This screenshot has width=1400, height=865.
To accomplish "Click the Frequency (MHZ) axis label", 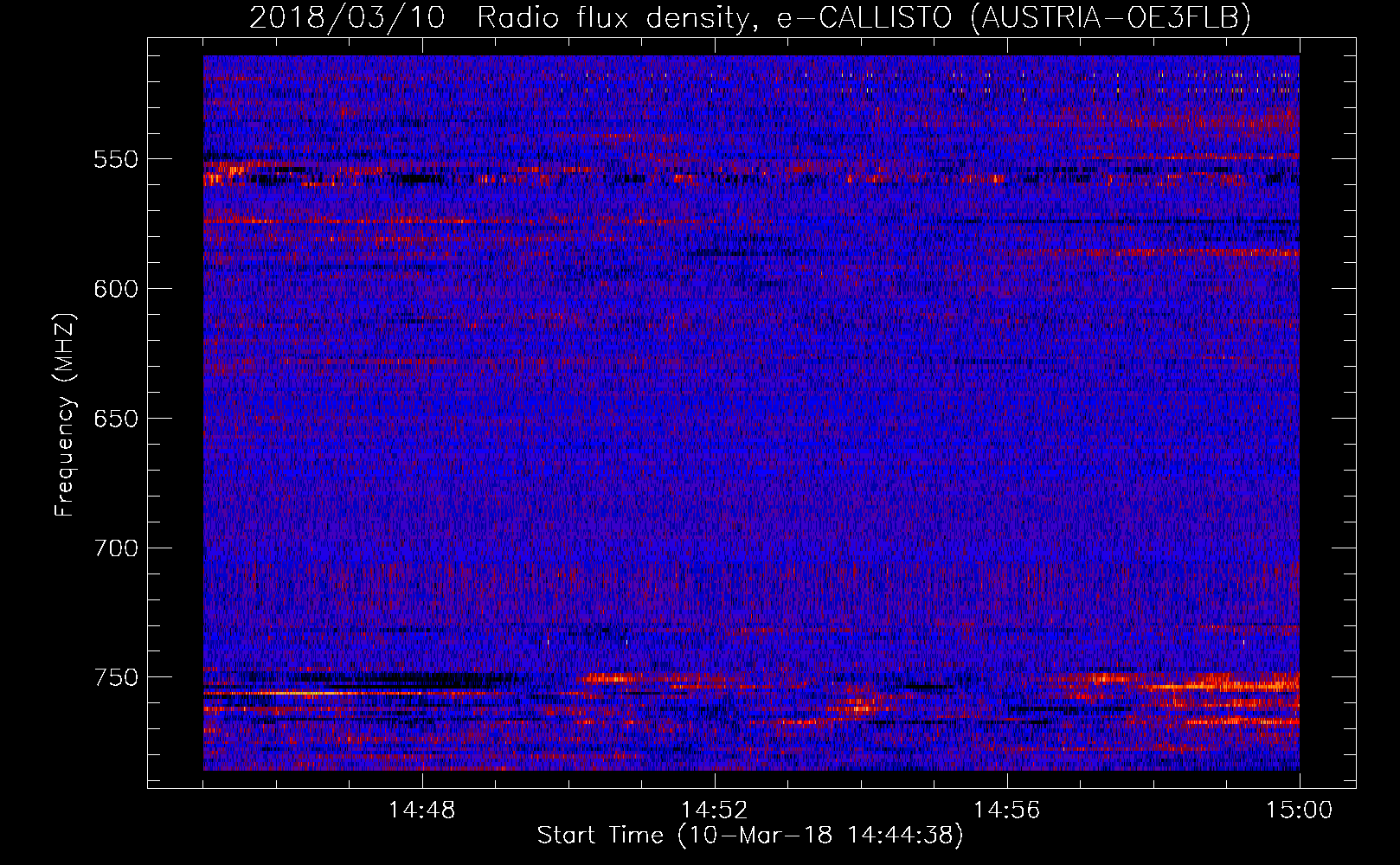I will [x=66, y=415].
